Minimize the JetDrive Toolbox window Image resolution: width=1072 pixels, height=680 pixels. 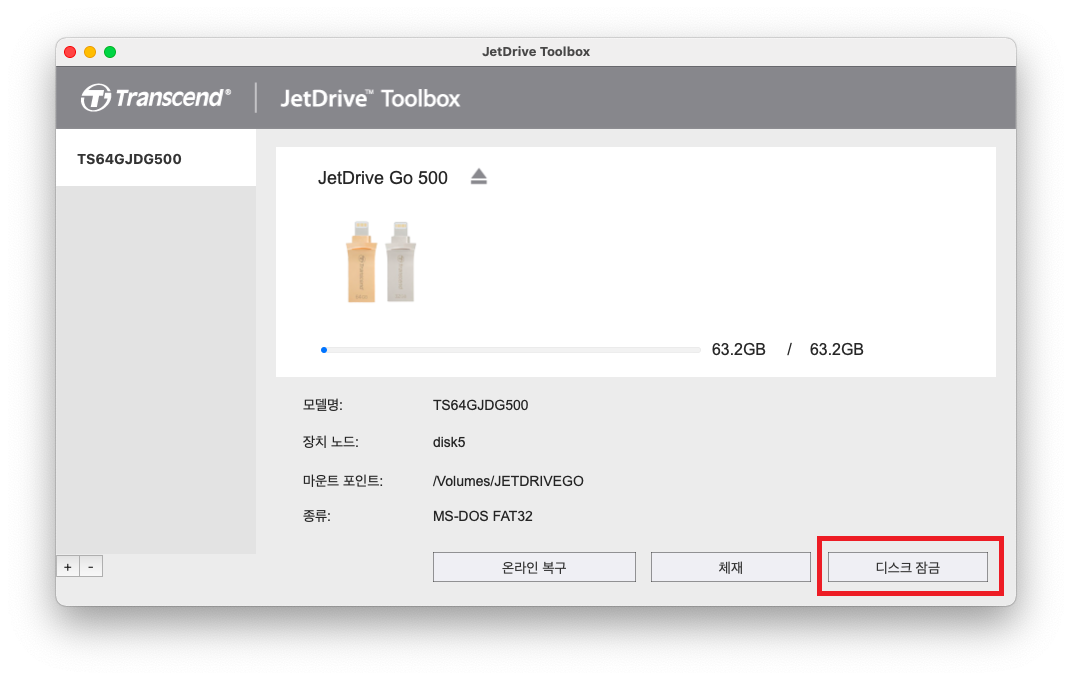[x=90, y=52]
